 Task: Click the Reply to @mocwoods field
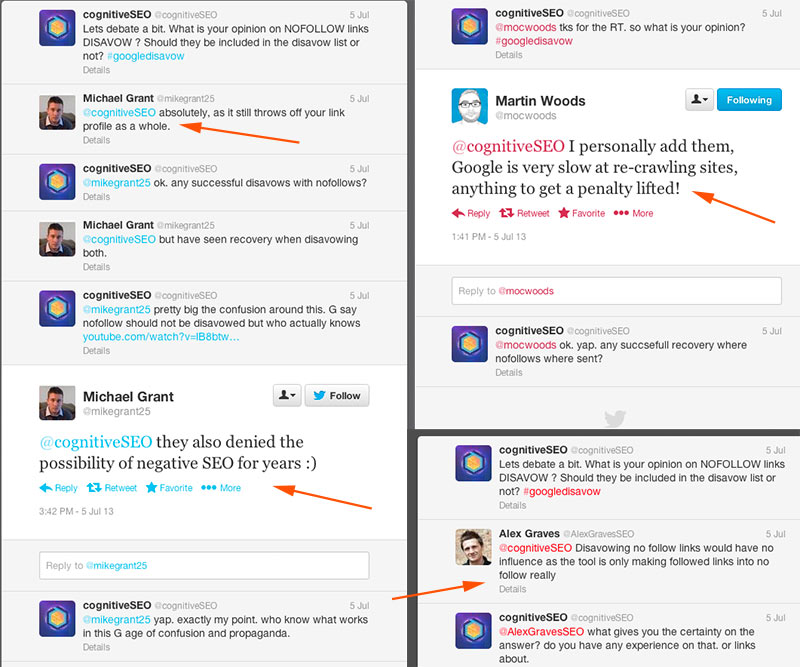(x=616, y=291)
